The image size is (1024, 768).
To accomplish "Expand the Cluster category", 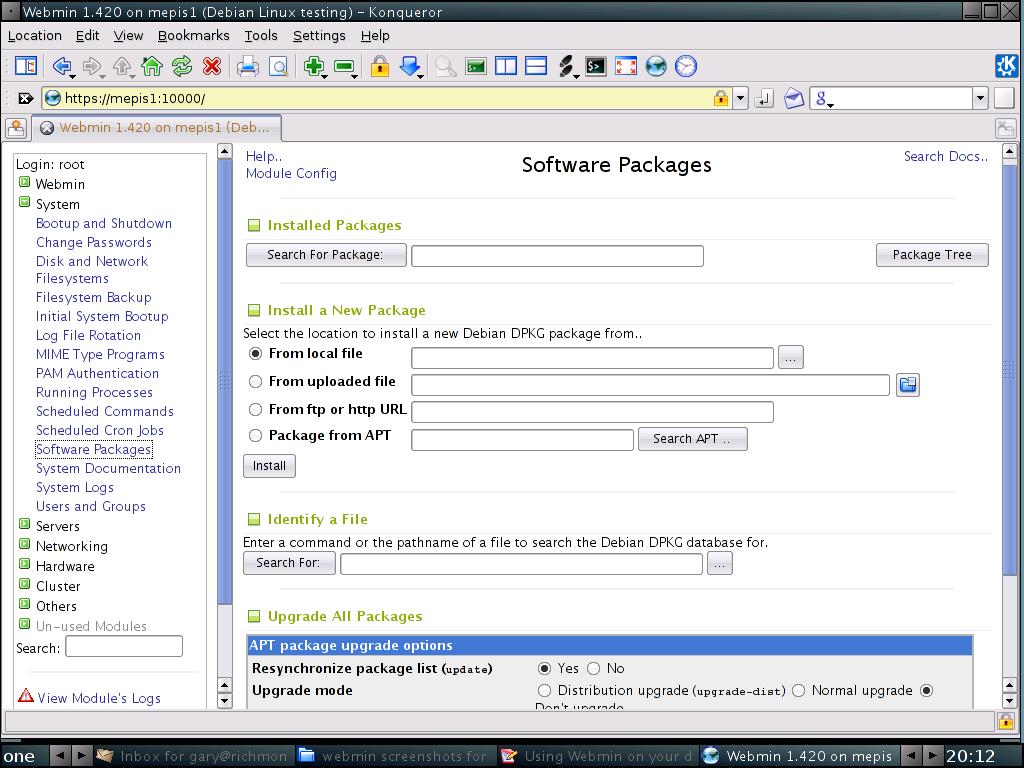I will pyautogui.click(x=25, y=584).
